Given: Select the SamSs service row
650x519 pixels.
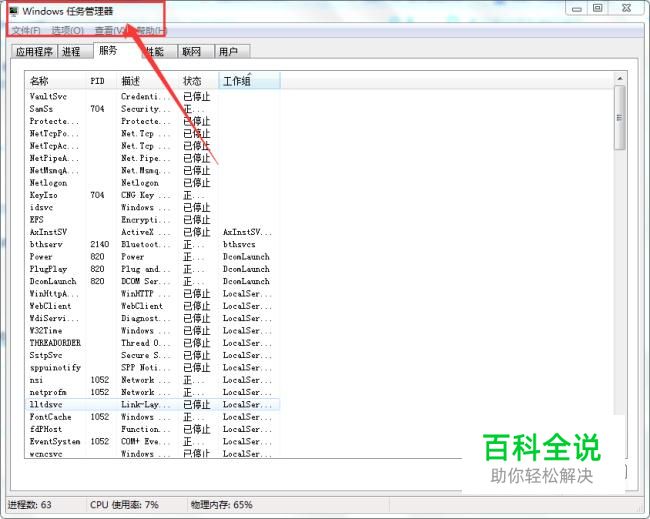Looking at the screenshot, I should [x=153, y=109].
